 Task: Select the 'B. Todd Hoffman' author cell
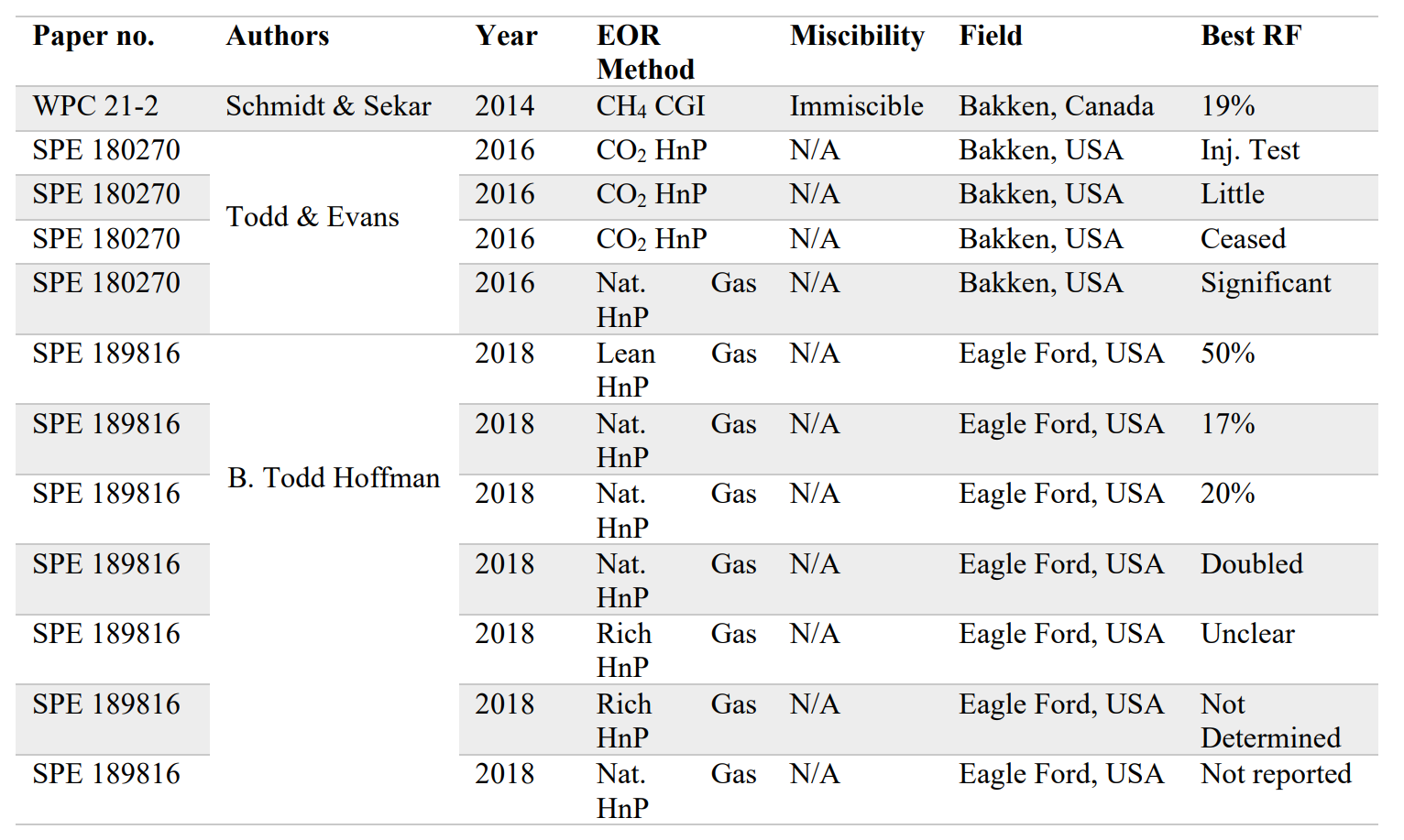point(334,478)
